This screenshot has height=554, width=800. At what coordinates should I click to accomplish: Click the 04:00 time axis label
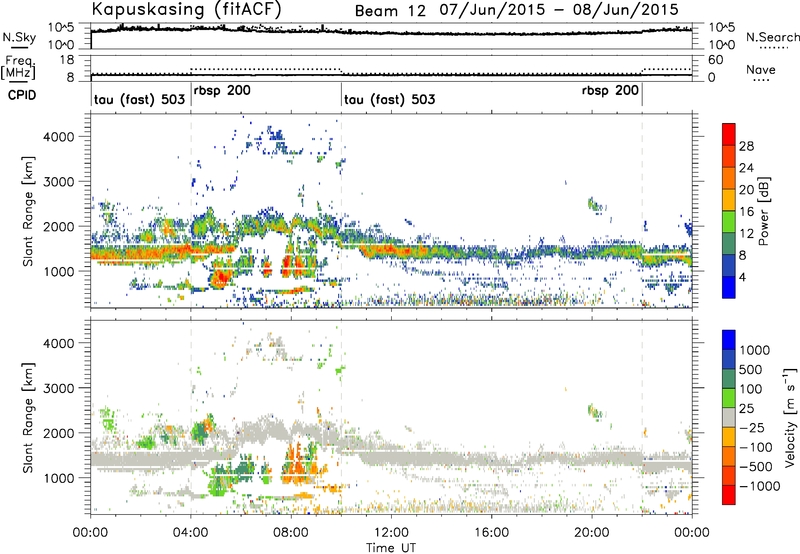click(x=191, y=533)
